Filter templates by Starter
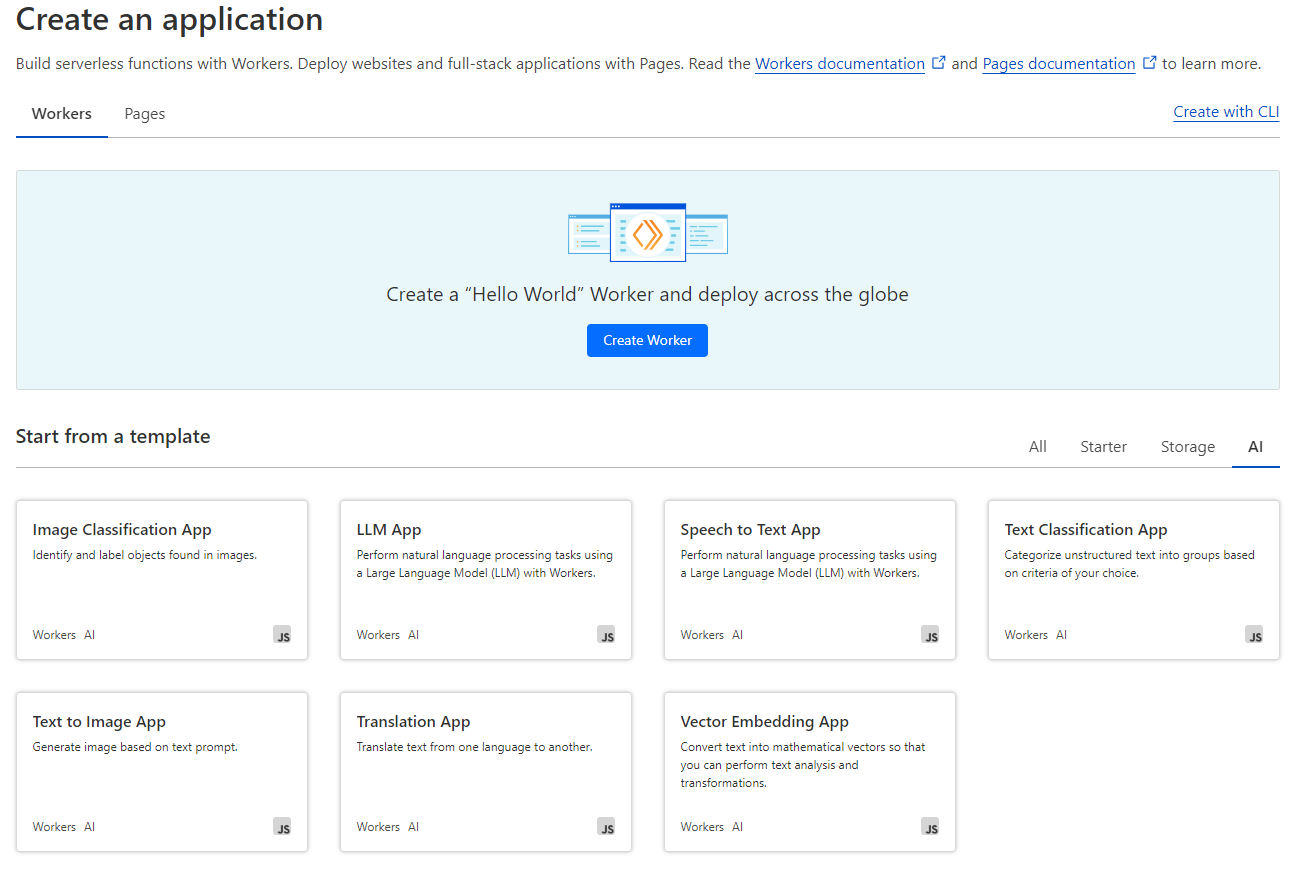This screenshot has height=870, width=1316. 1103,447
